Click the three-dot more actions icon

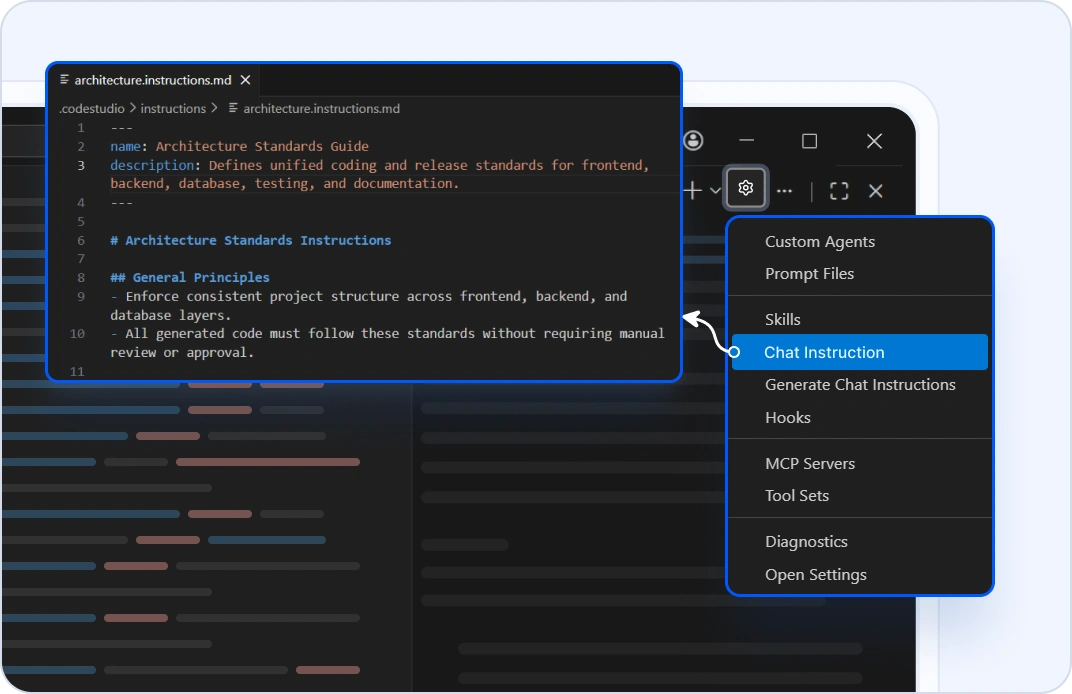[785, 190]
